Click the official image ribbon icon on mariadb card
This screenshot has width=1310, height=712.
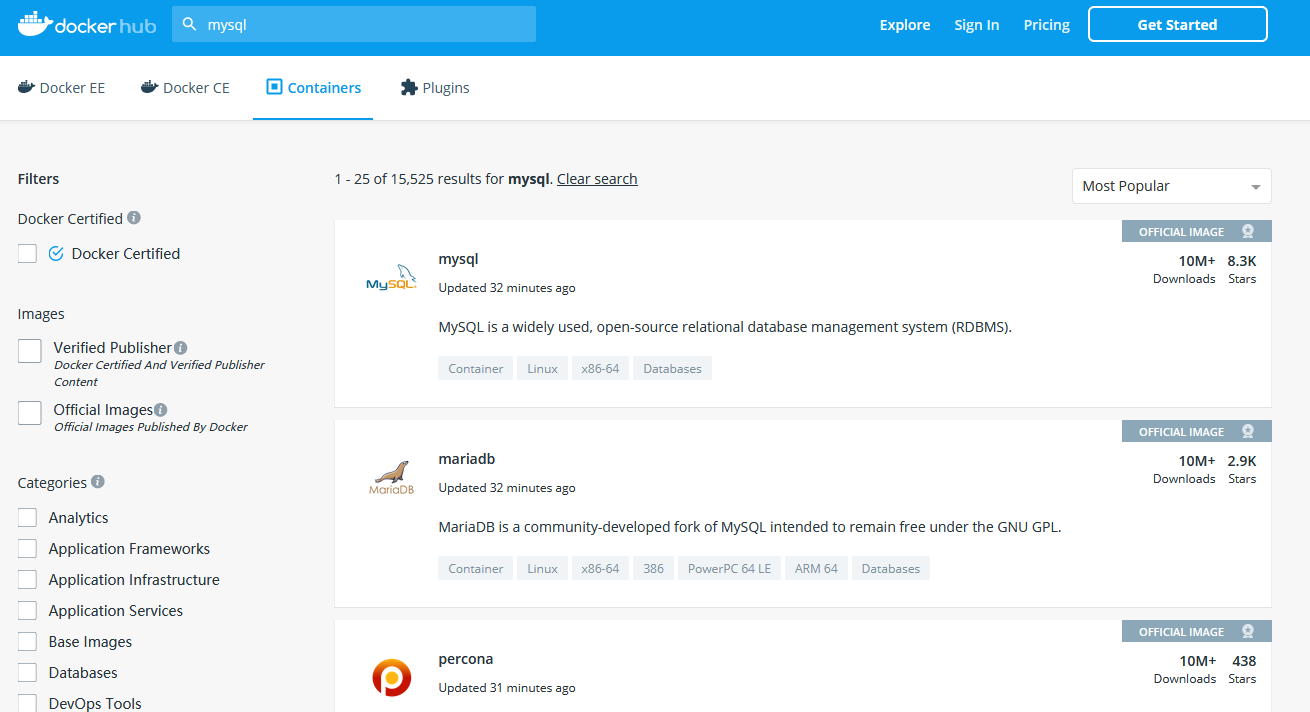[x=1248, y=431]
